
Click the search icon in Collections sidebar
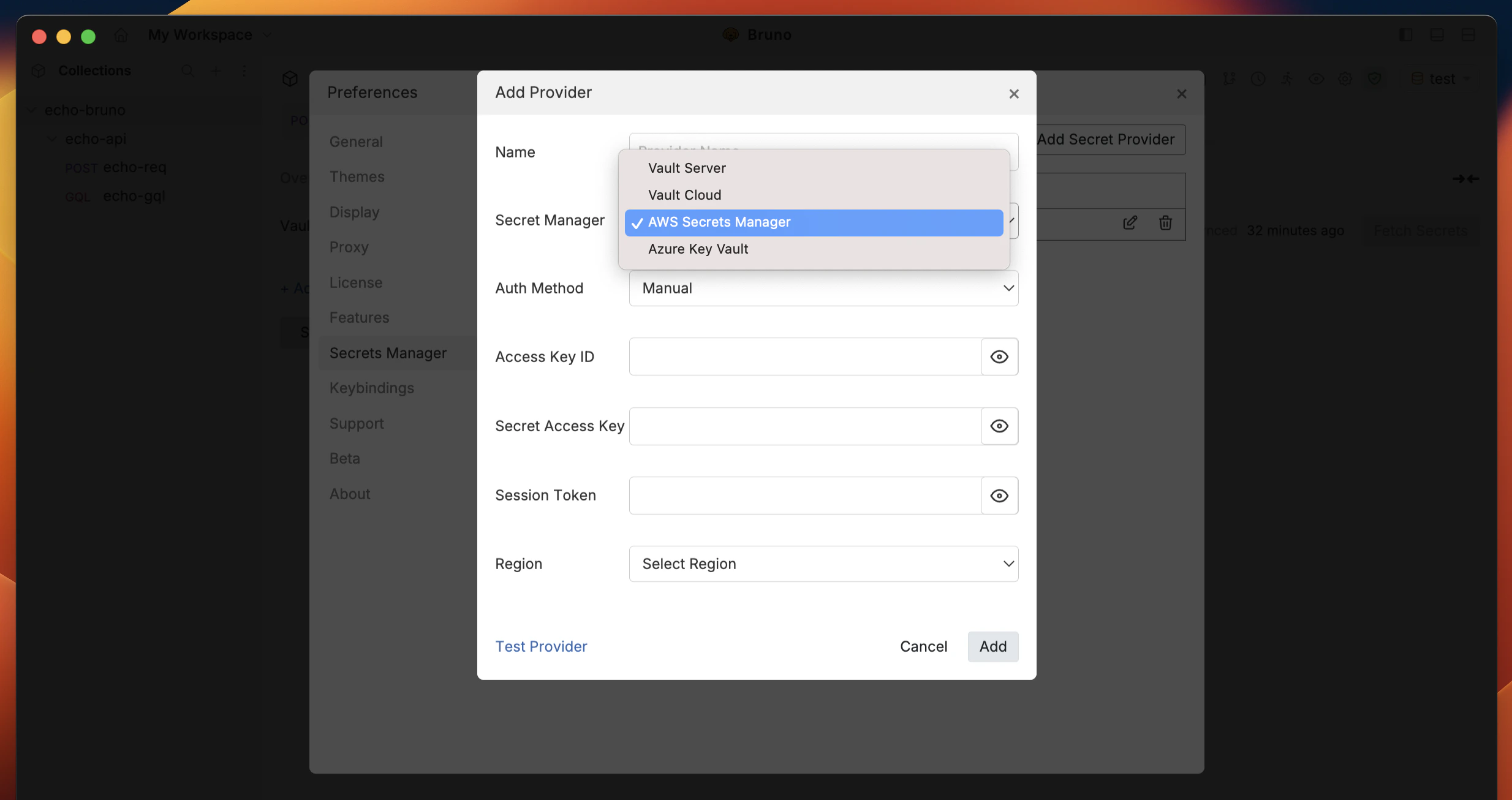coord(187,70)
